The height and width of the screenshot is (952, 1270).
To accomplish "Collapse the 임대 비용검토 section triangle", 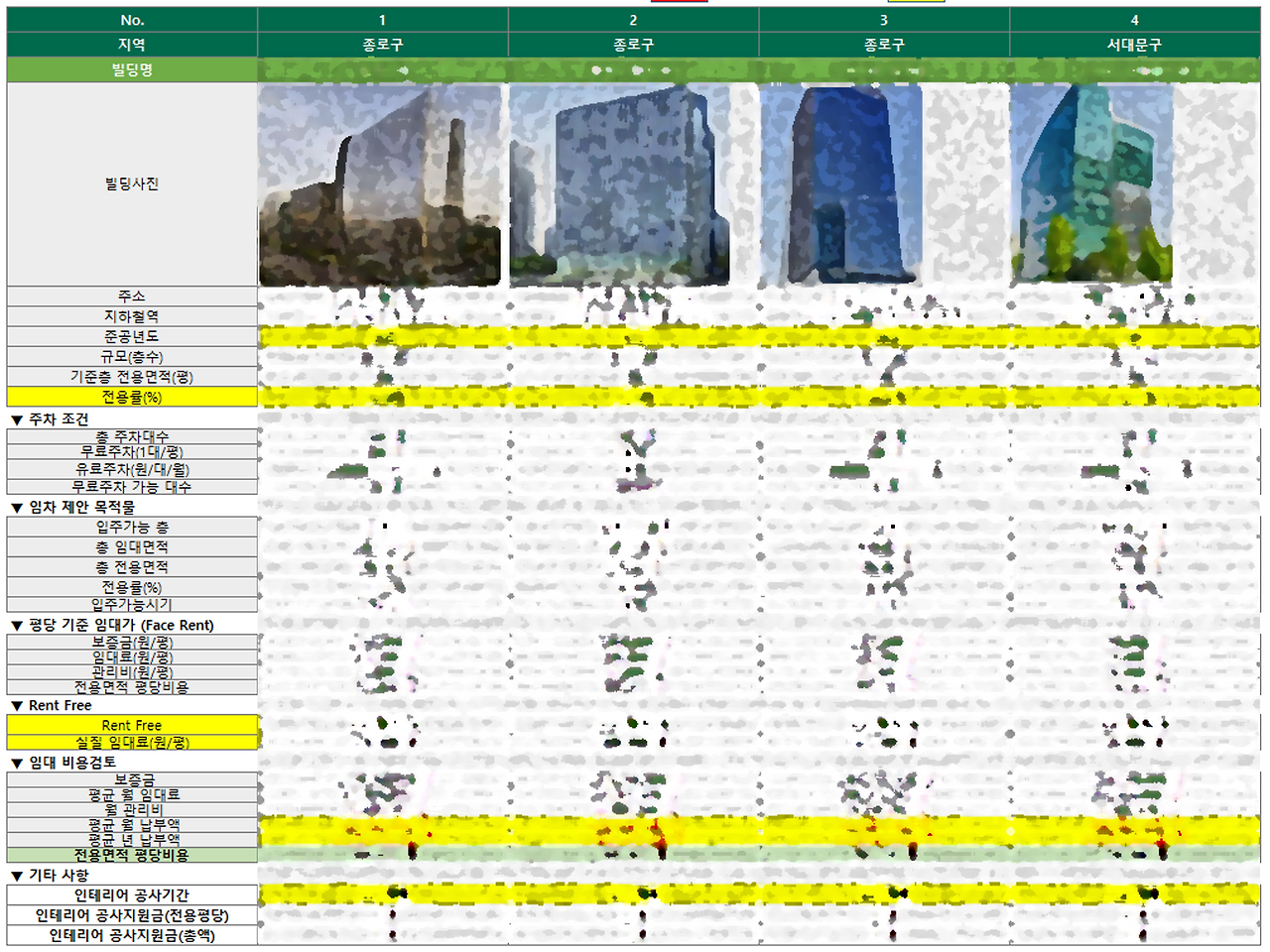I will (17, 764).
